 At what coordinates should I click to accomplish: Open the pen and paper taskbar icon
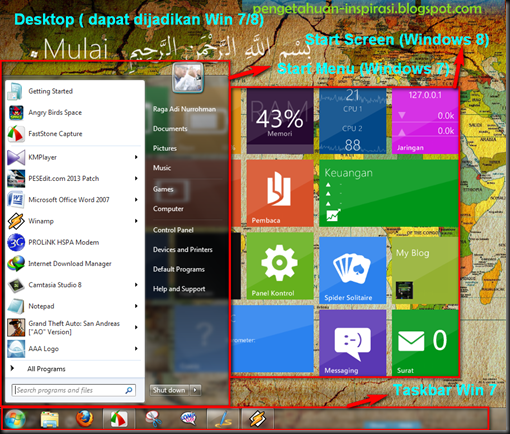[223, 419]
